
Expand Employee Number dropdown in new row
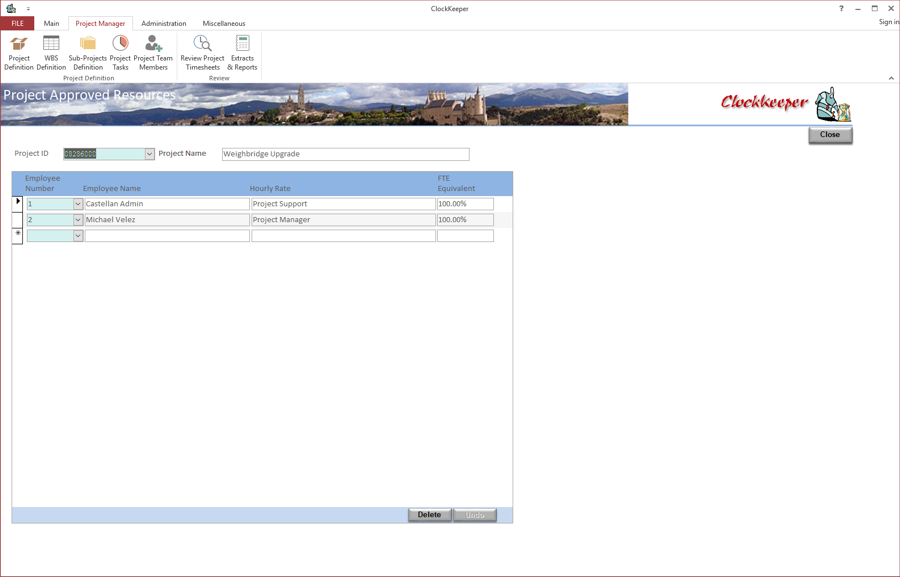point(78,235)
